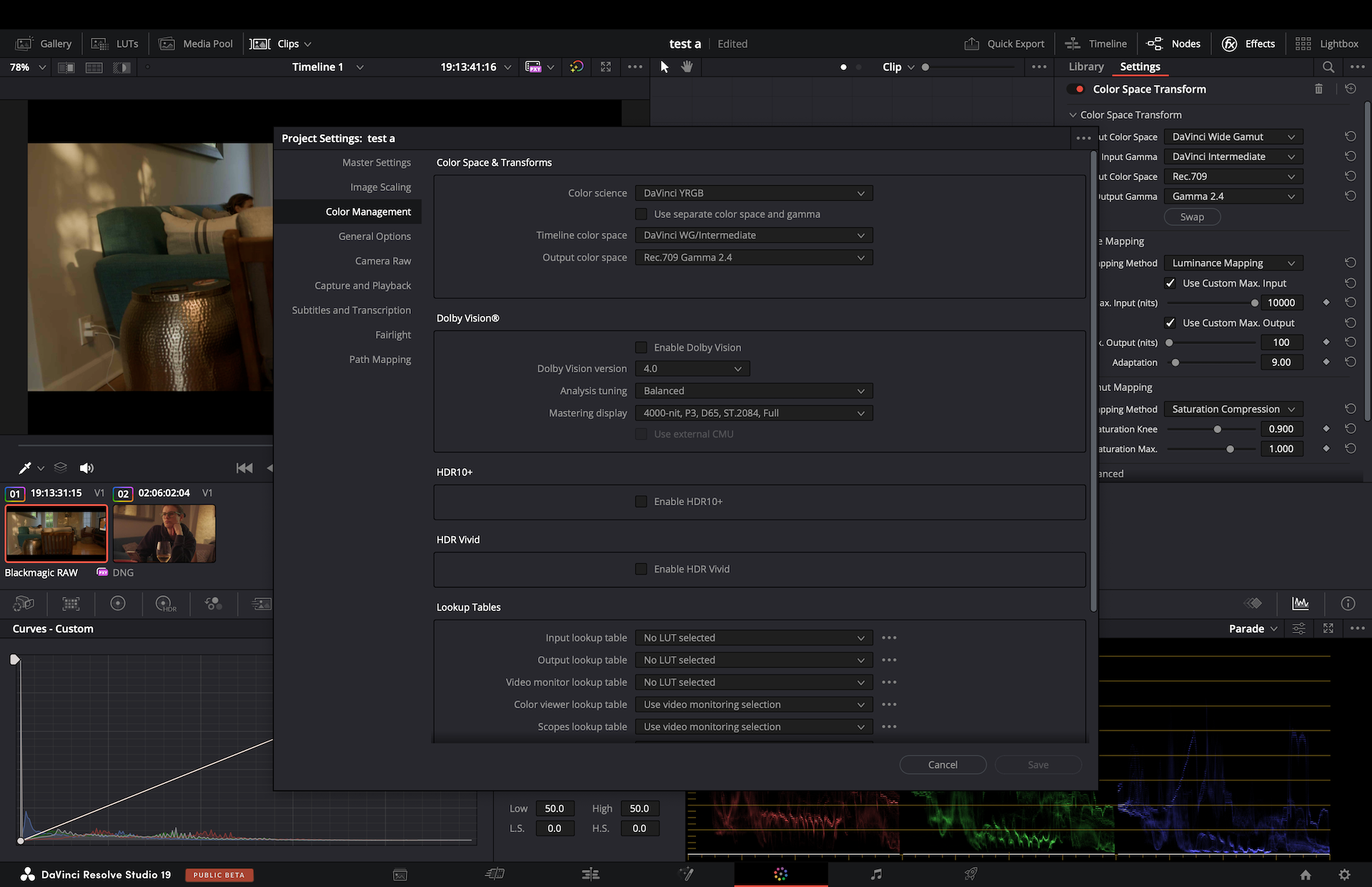Open the Parade scope type dropdown
Viewport: 1372px width, 887px height.
coord(1253,628)
